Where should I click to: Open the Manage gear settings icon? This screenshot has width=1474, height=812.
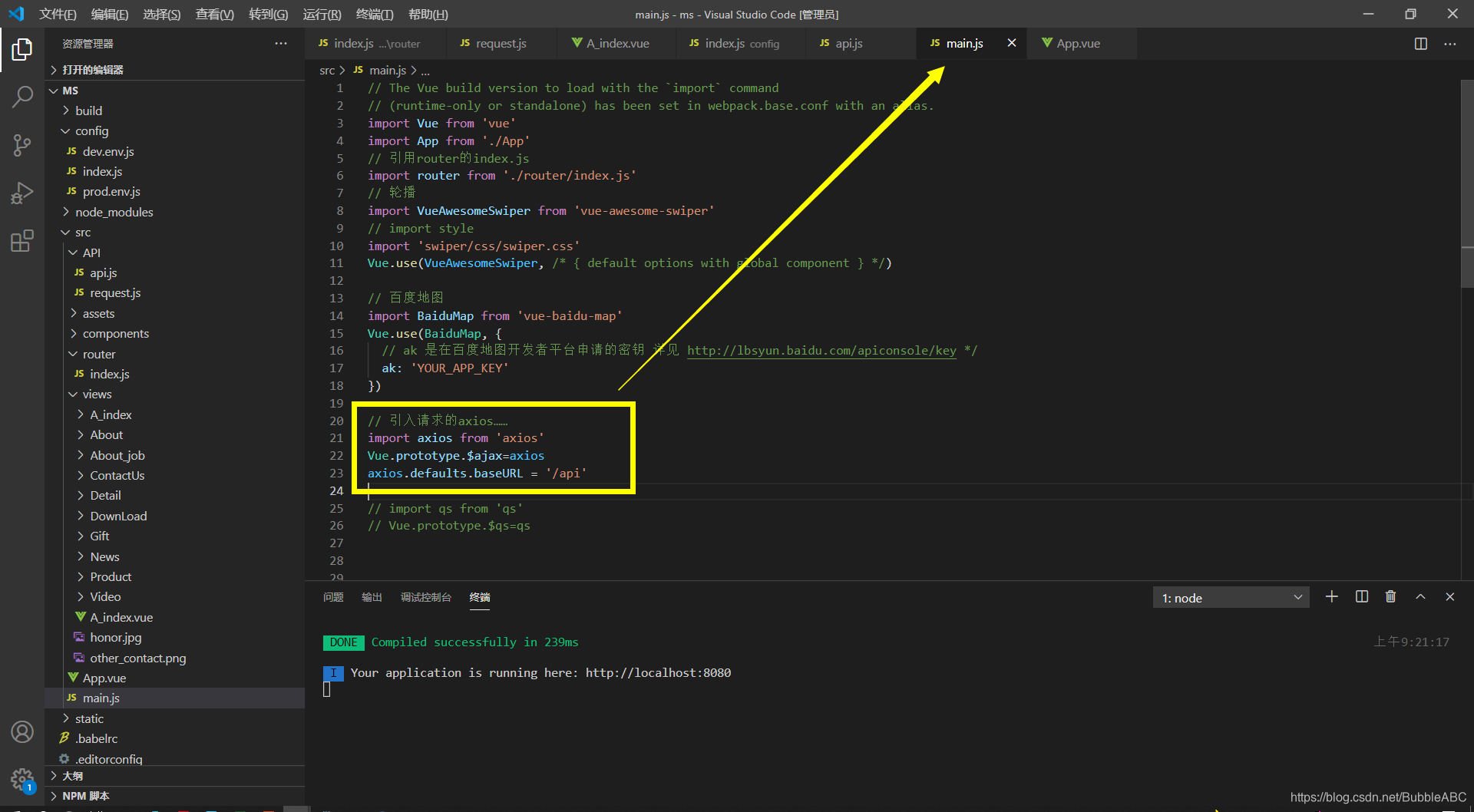[x=22, y=780]
